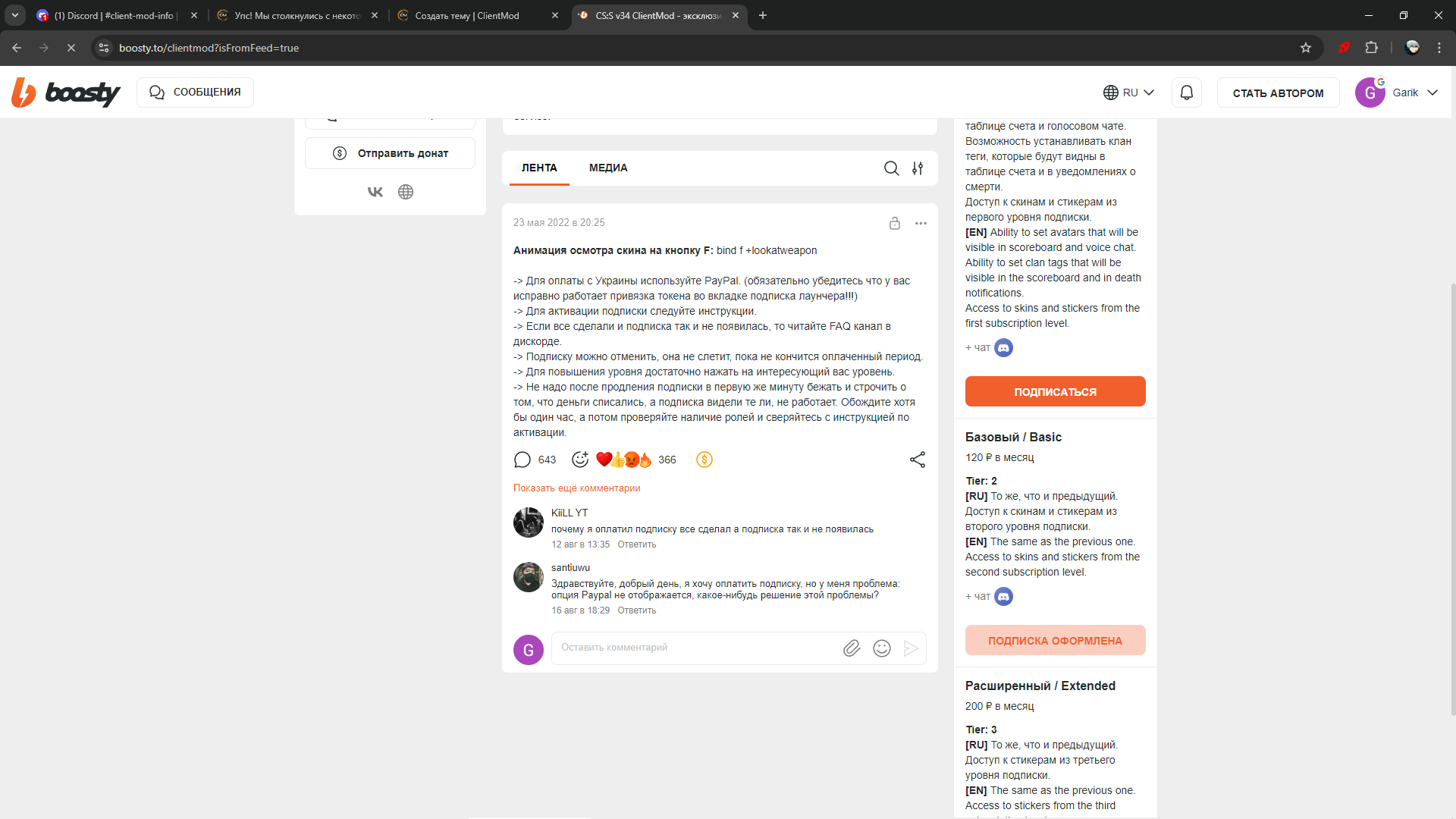Viewport: 1456px width, 819px height.
Task: Open feed filter settings icon
Action: coord(918,168)
